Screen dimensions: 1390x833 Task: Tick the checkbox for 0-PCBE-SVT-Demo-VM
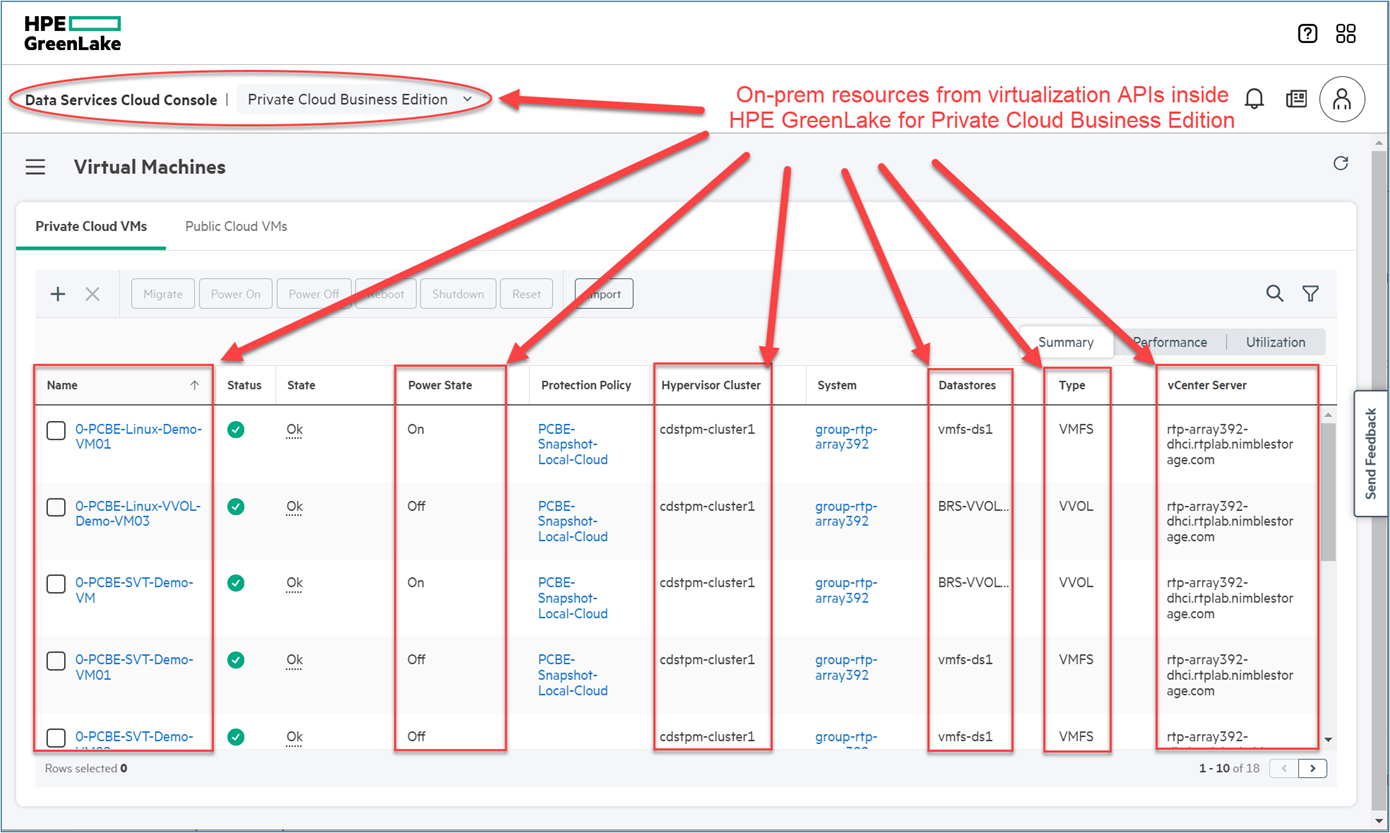click(x=56, y=584)
